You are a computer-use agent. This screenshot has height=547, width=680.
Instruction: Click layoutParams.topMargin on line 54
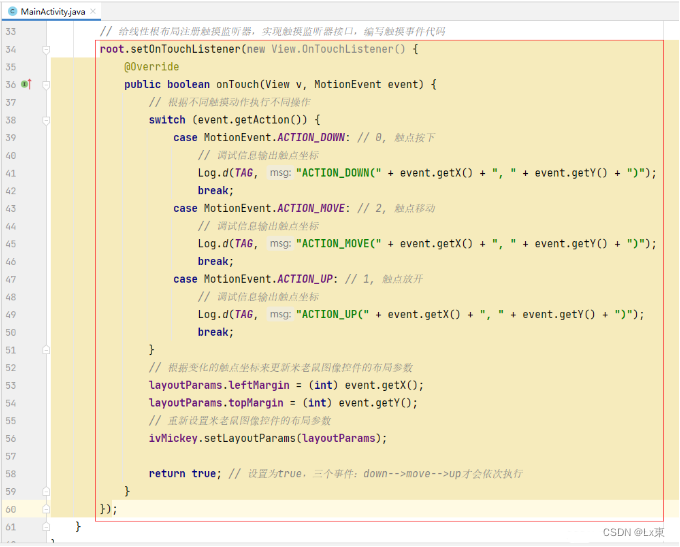pos(216,403)
